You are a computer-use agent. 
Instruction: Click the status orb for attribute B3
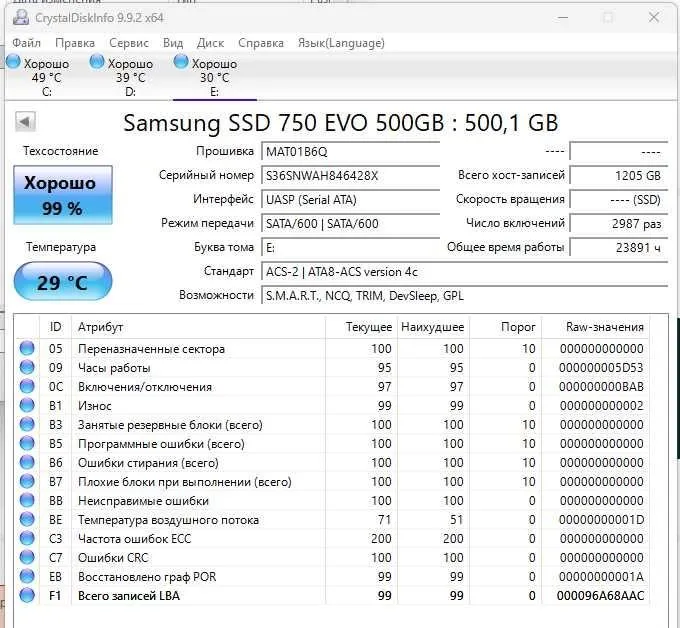(27, 424)
